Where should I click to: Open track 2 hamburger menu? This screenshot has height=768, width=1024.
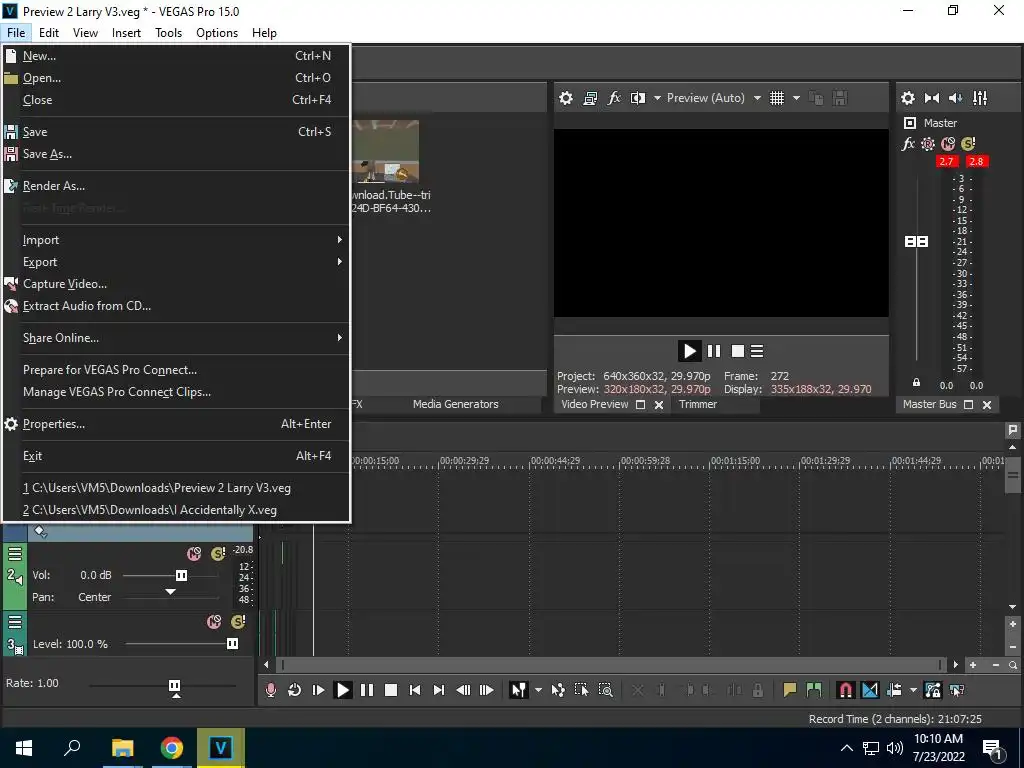click(x=15, y=554)
